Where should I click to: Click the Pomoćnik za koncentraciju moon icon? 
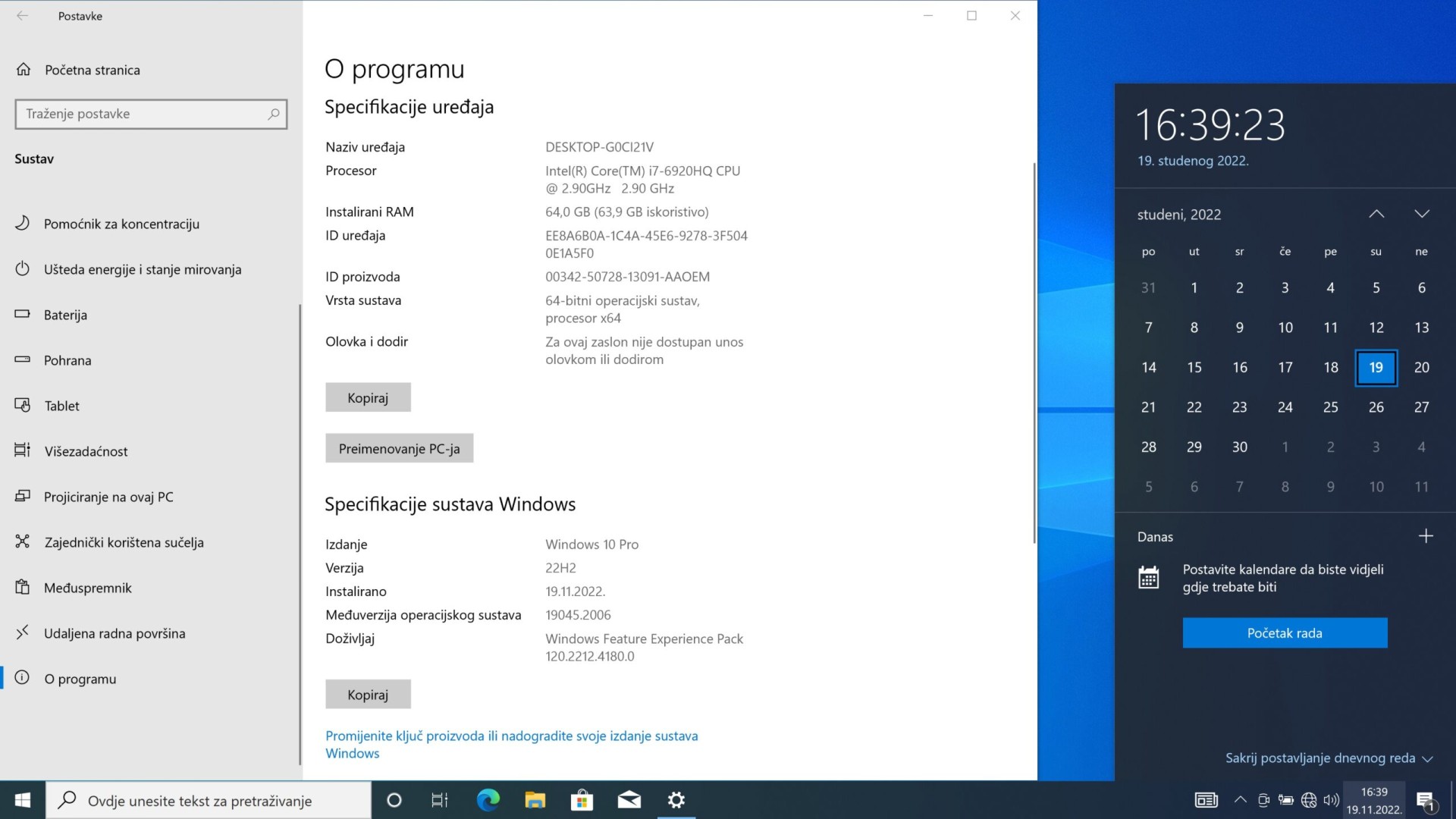(23, 223)
